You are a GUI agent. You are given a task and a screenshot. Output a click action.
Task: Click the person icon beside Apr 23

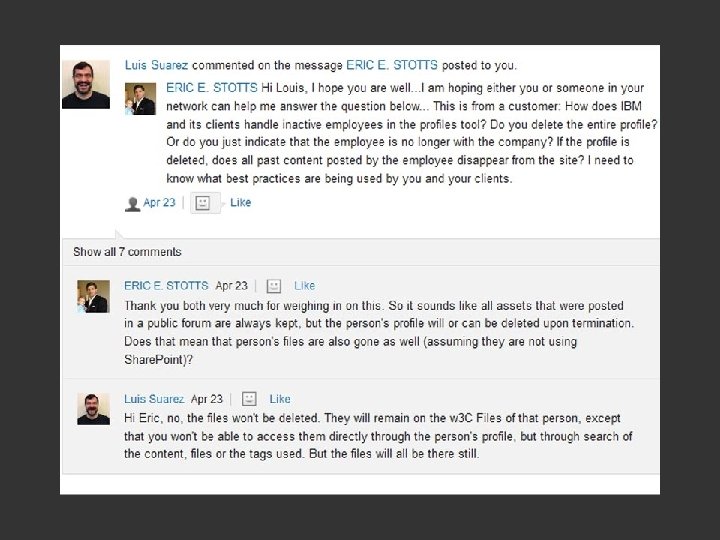(x=131, y=203)
